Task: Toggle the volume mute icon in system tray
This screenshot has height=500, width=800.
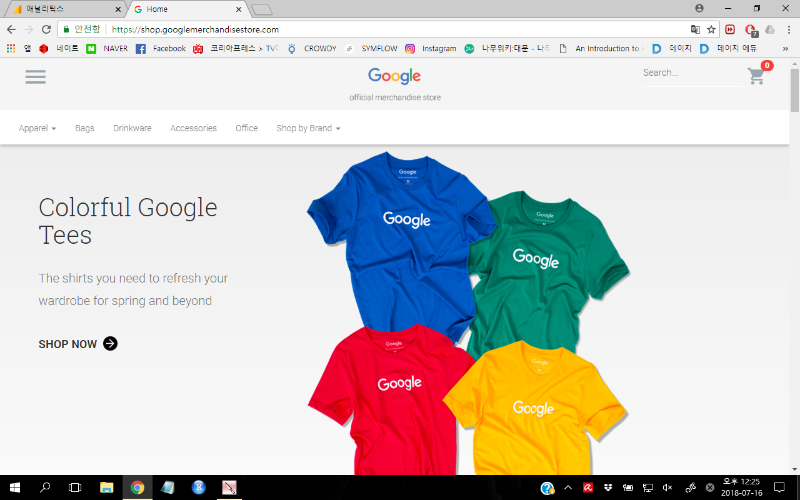Action: click(x=667, y=488)
